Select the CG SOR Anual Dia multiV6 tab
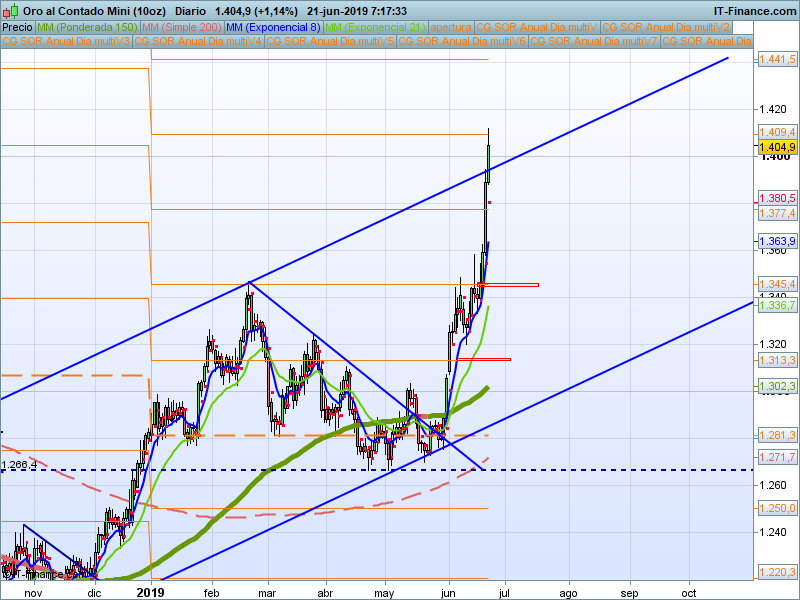The image size is (800, 600). pyautogui.click(x=462, y=41)
